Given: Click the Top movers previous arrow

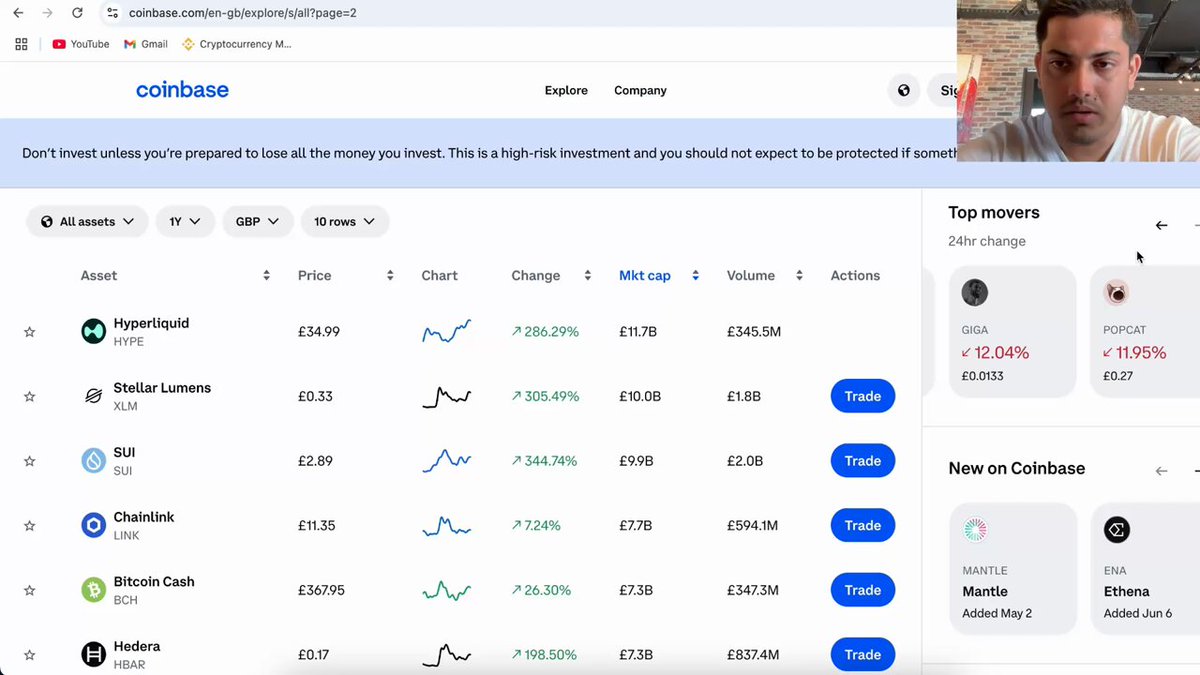Looking at the screenshot, I should 1161,225.
